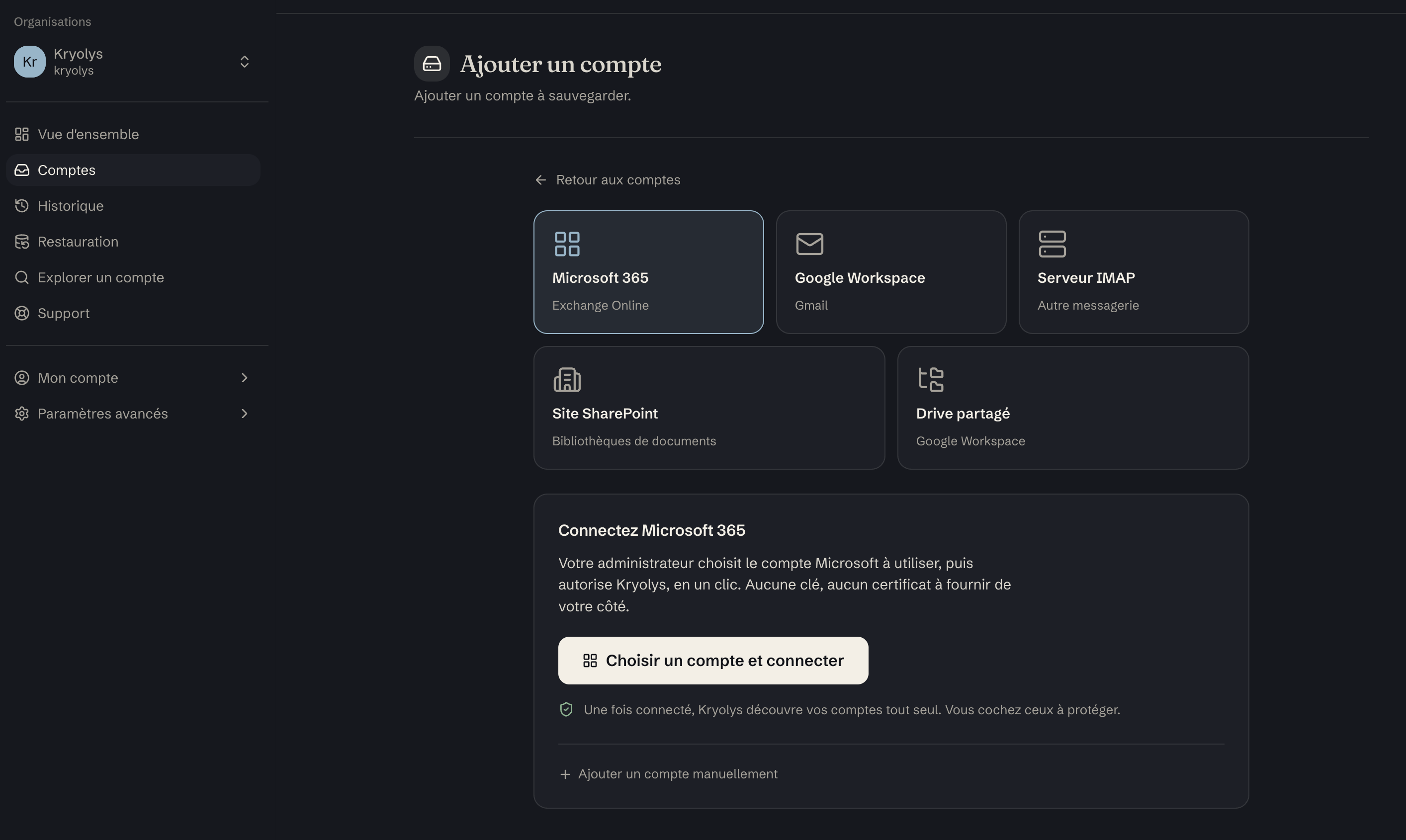1406x840 pixels.
Task: Click the Historique clock icon
Action: point(21,205)
